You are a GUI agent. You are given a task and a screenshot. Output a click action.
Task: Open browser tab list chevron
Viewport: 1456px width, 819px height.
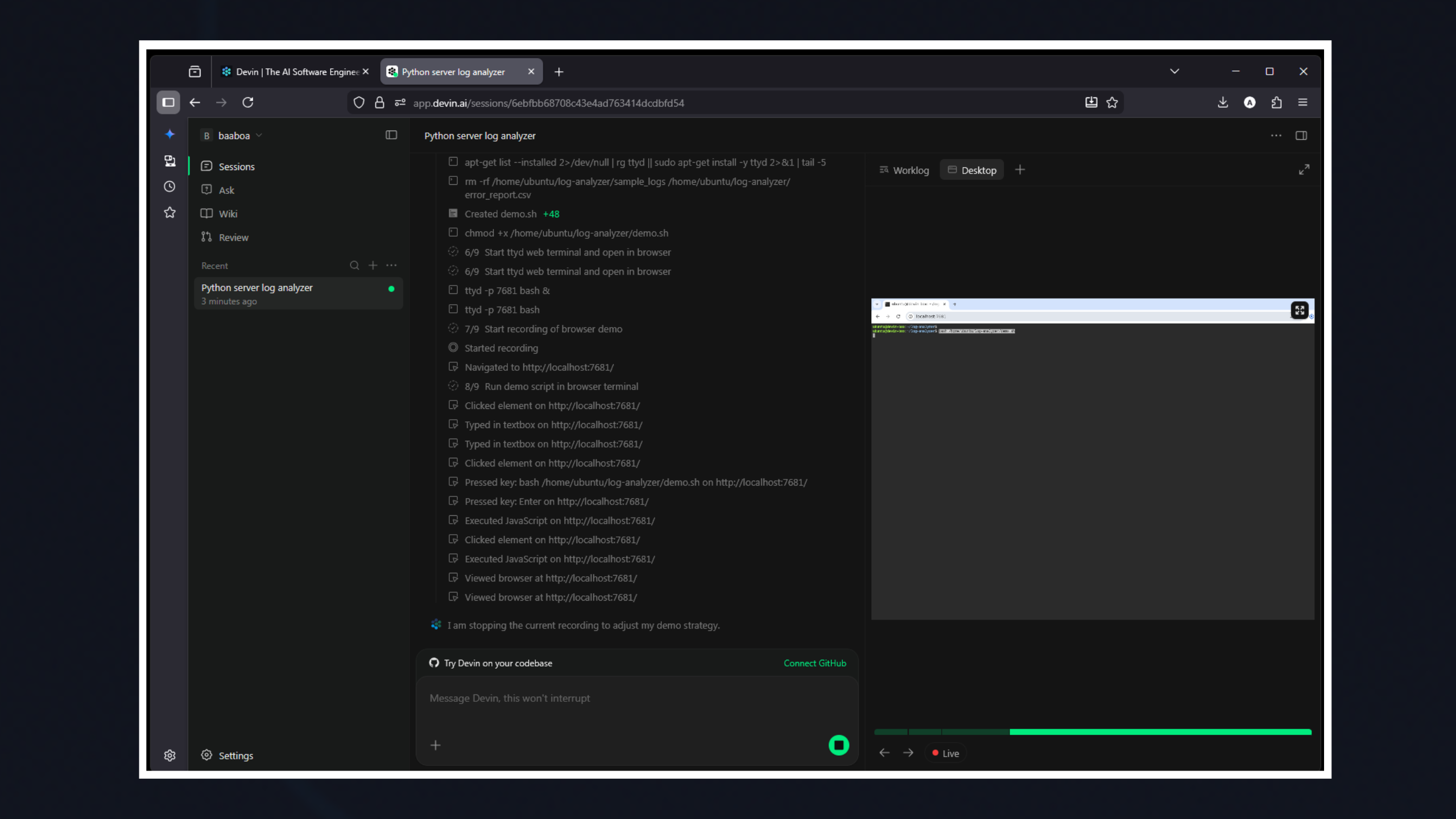(x=1174, y=72)
